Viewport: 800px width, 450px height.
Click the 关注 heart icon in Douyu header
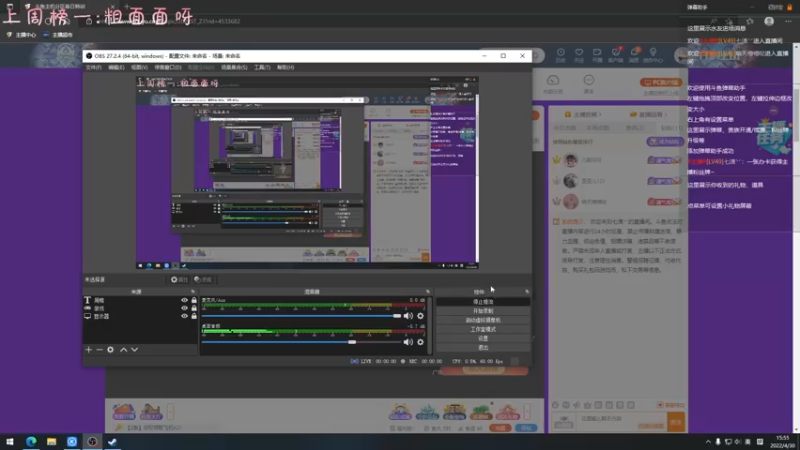[x=579, y=55]
